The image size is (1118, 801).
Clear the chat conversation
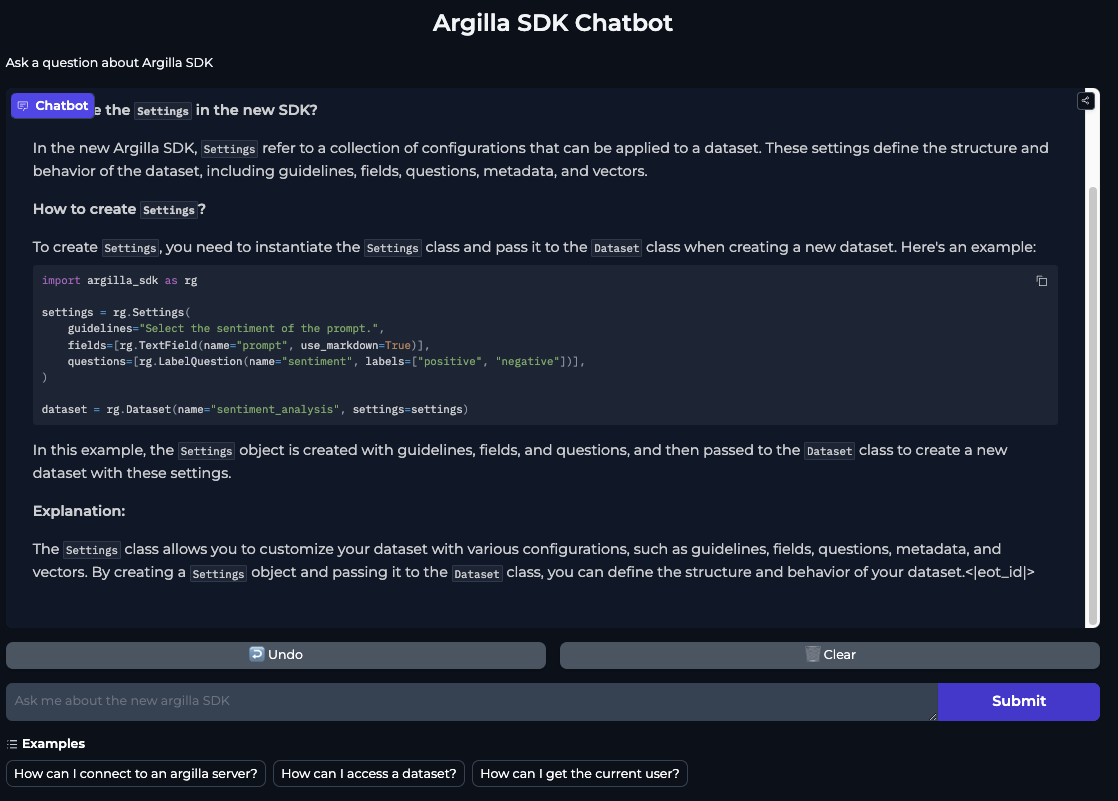click(829, 654)
